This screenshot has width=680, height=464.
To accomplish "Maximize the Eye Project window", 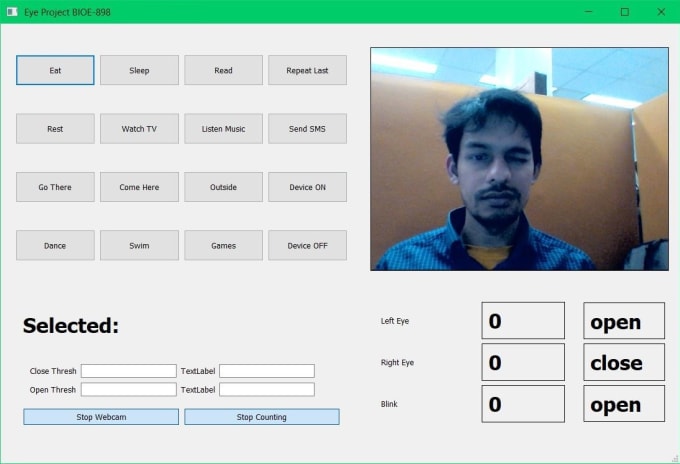I will tap(624, 12).
